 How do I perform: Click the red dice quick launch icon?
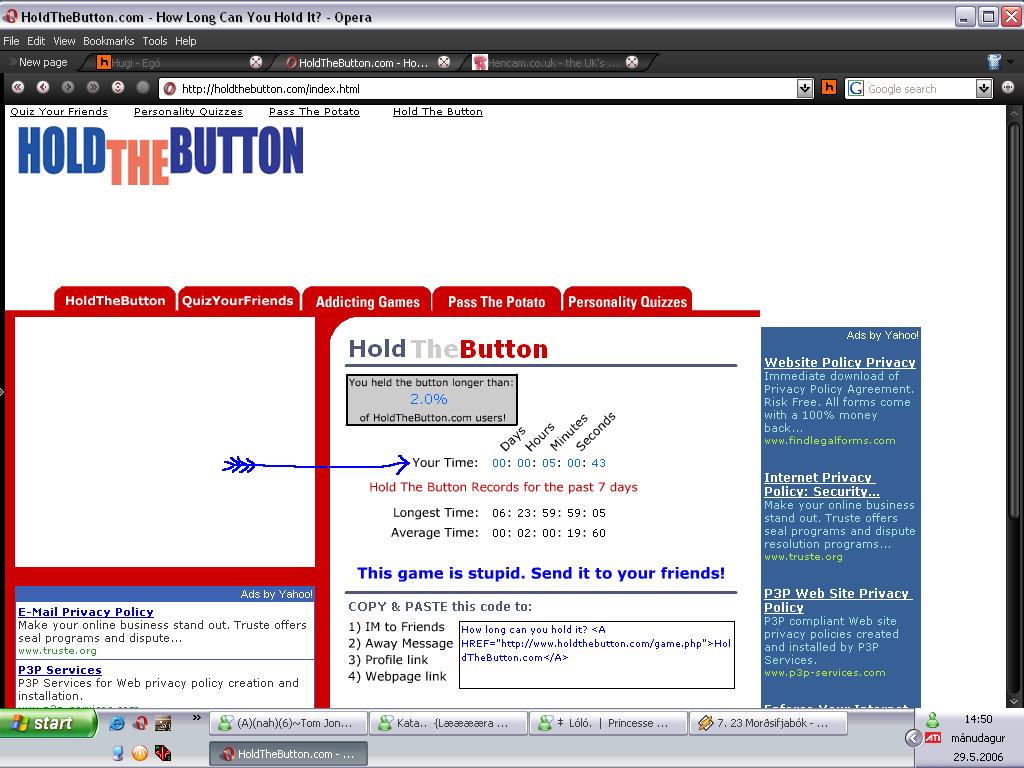pos(163,753)
